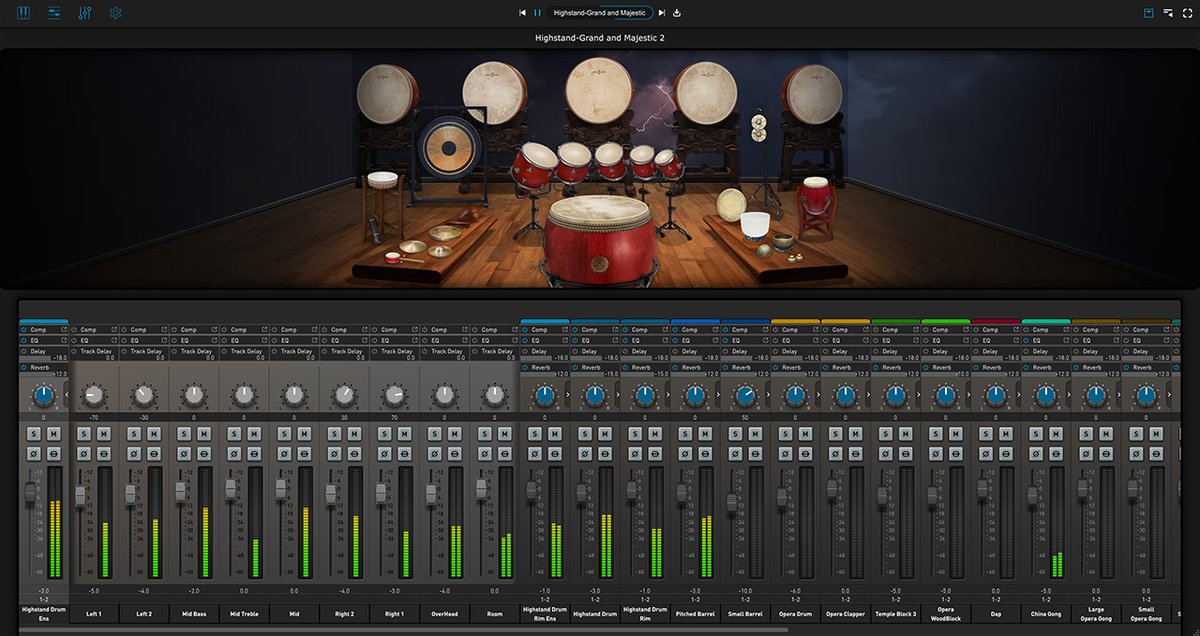Invert phase on the Opera Clapper channel
Image resolution: width=1200 pixels, height=636 pixels.
(835, 453)
